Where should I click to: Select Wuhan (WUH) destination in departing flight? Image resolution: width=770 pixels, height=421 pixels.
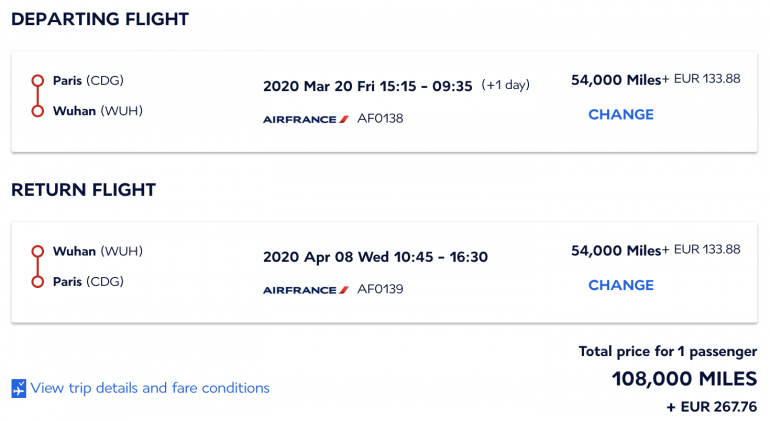pyautogui.click(x=97, y=111)
